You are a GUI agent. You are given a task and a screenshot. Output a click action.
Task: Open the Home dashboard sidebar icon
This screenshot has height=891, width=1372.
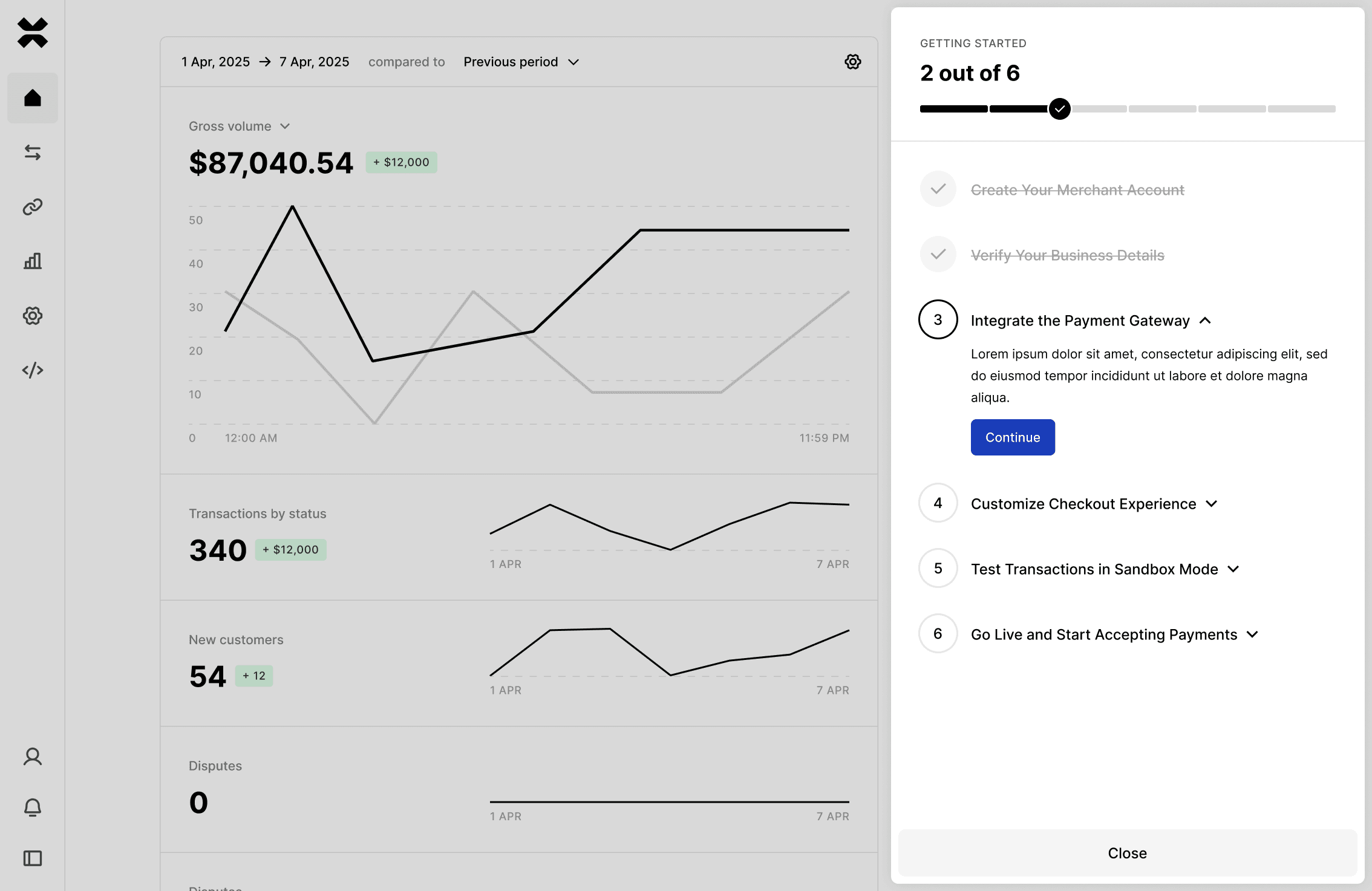pyautogui.click(x=33, y=98)
